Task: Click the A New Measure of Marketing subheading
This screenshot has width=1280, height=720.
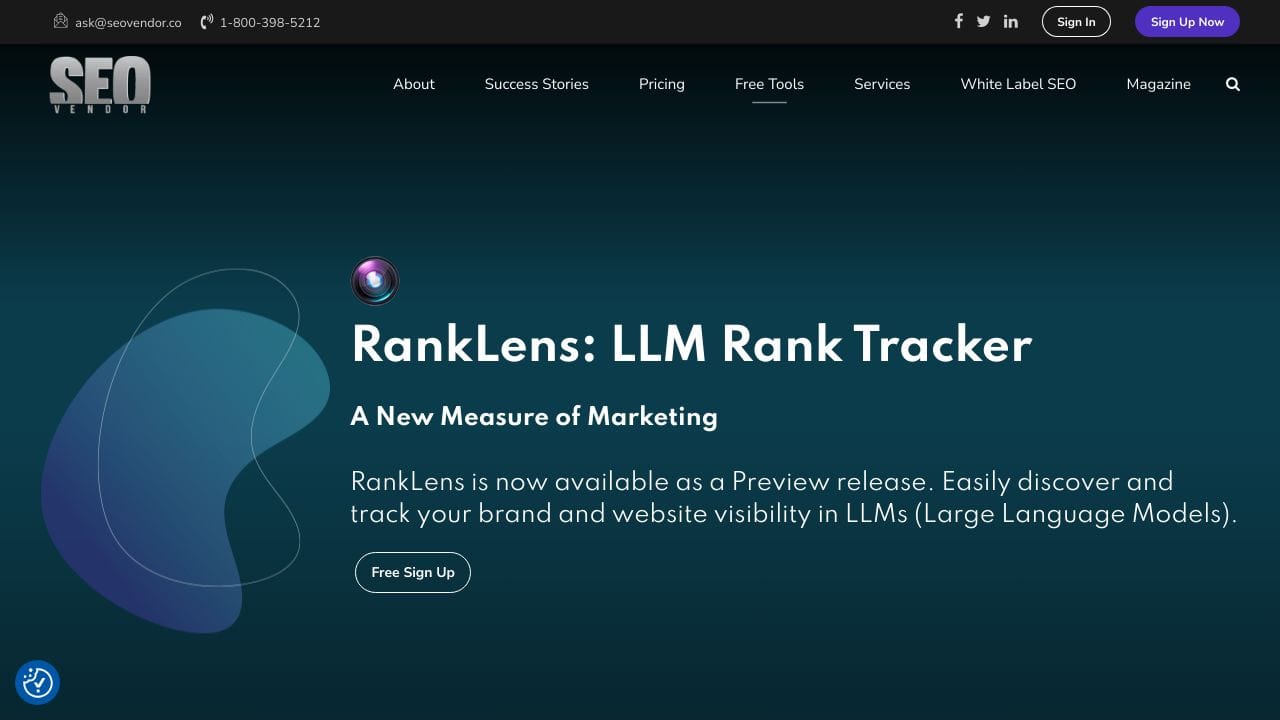Action: (534, 416)
